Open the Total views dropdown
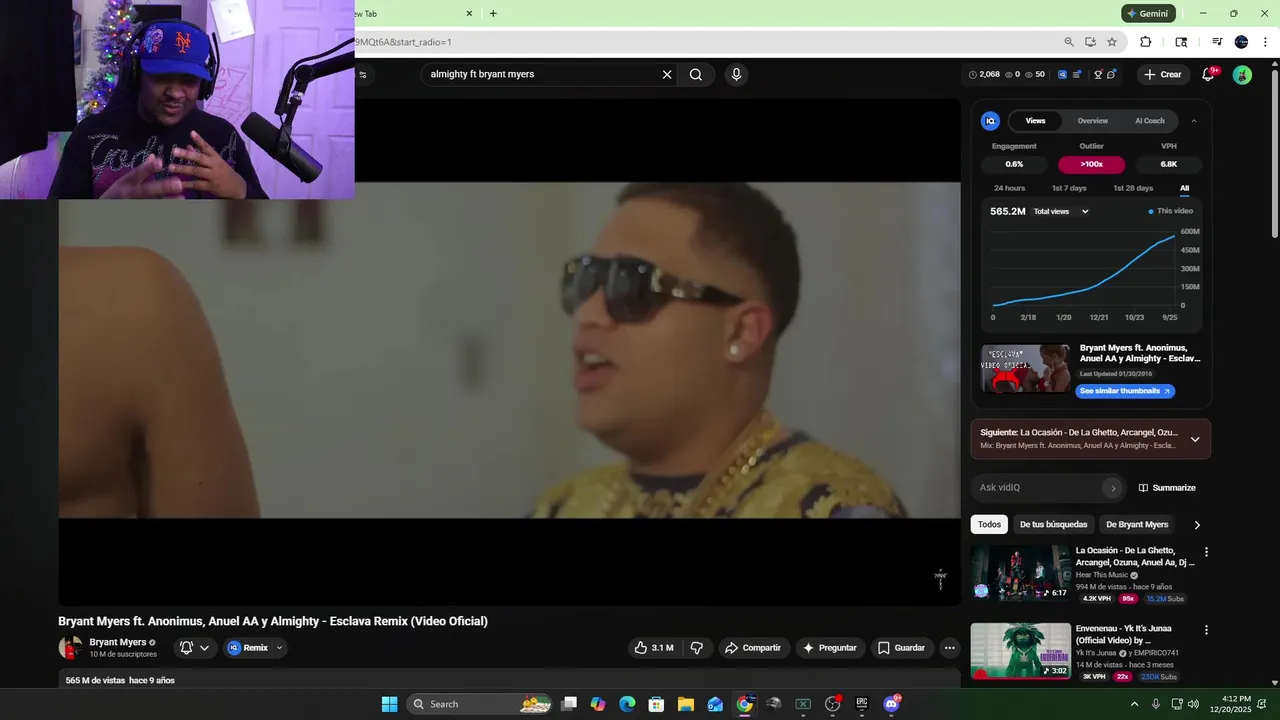The width and height of the screenshot is (1280, 720). (1061, 211)
